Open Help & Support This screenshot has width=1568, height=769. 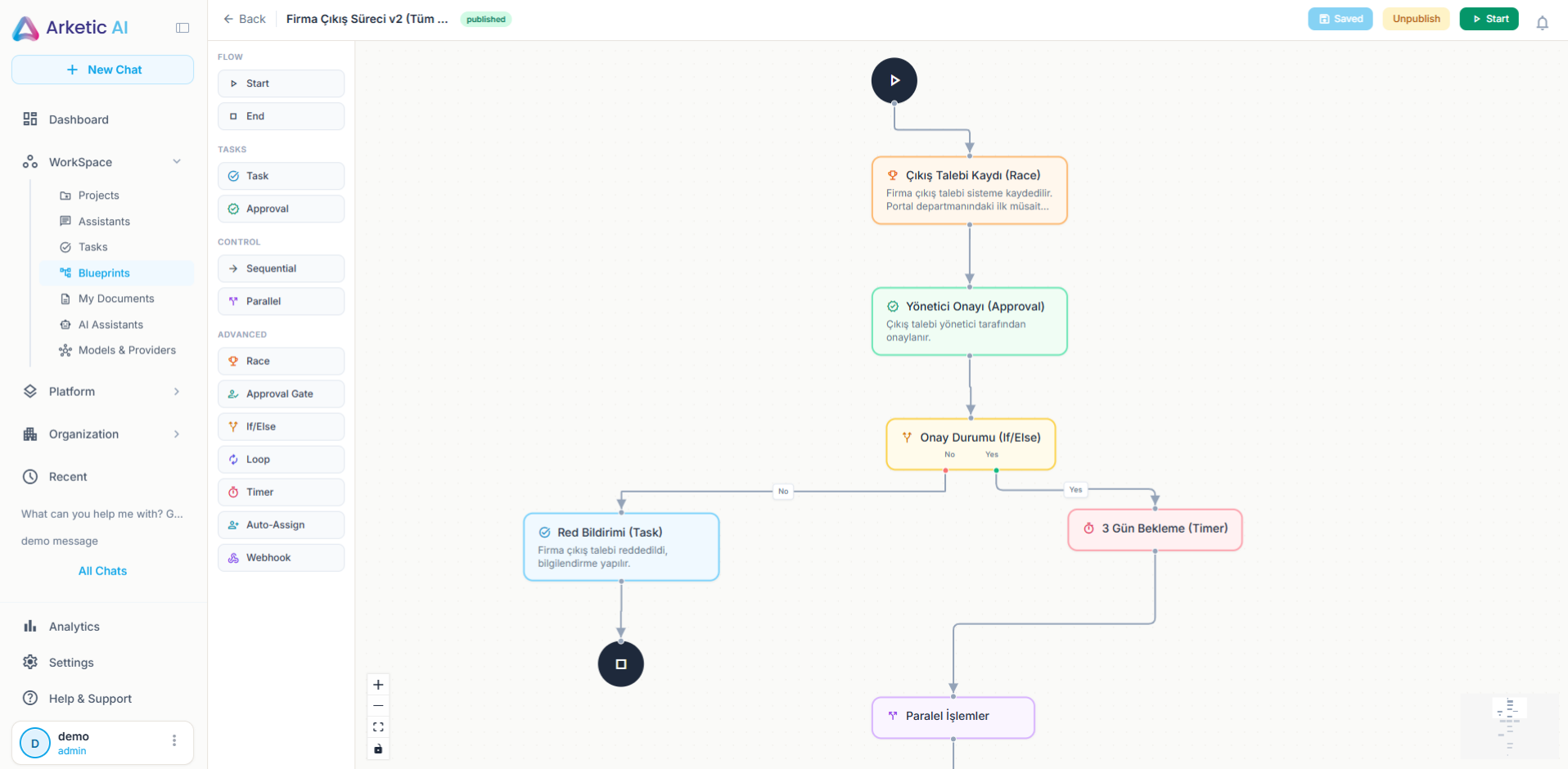(x=102, y=699)
